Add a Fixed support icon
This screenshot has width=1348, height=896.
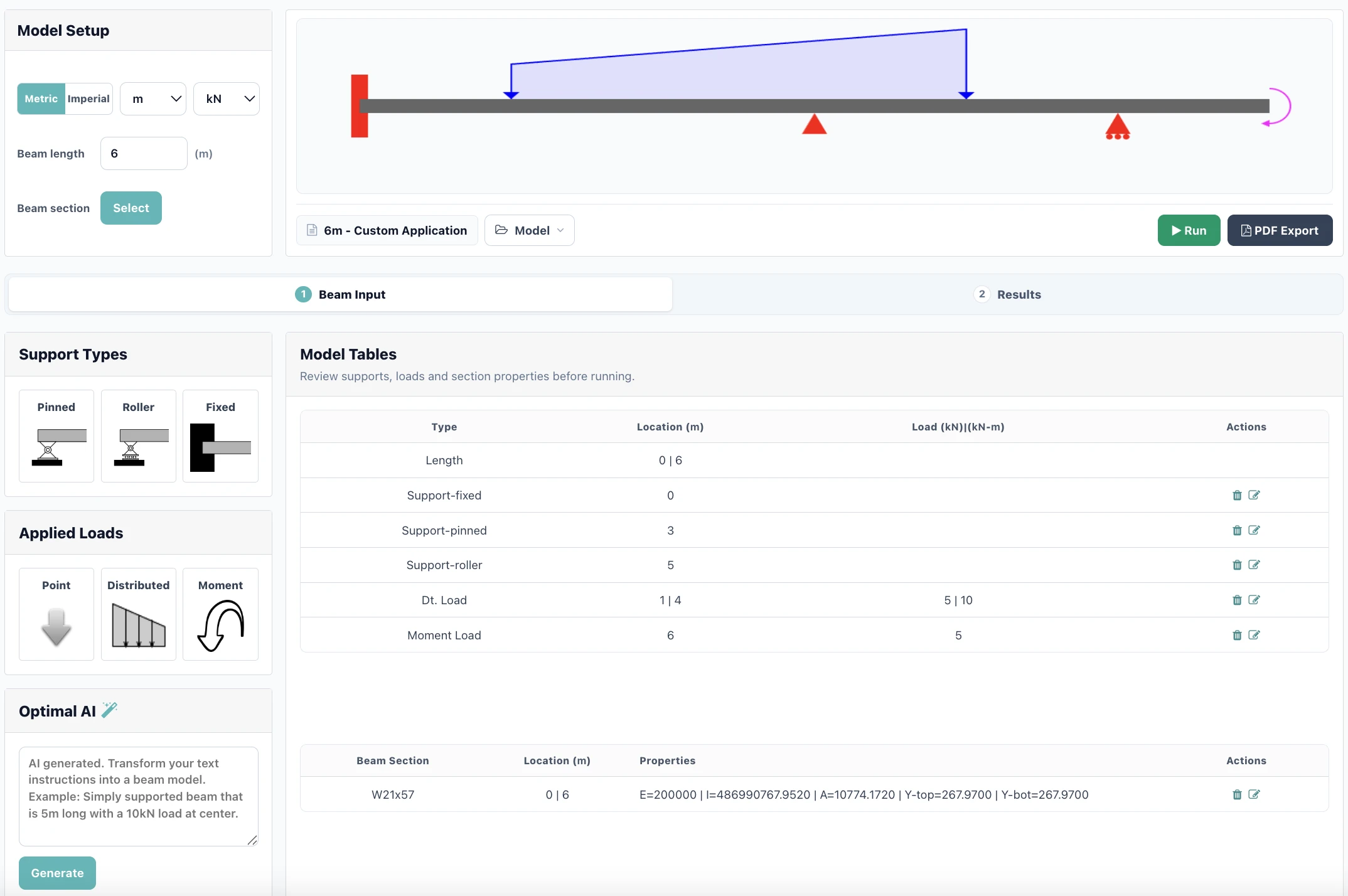tap(220, 436)
